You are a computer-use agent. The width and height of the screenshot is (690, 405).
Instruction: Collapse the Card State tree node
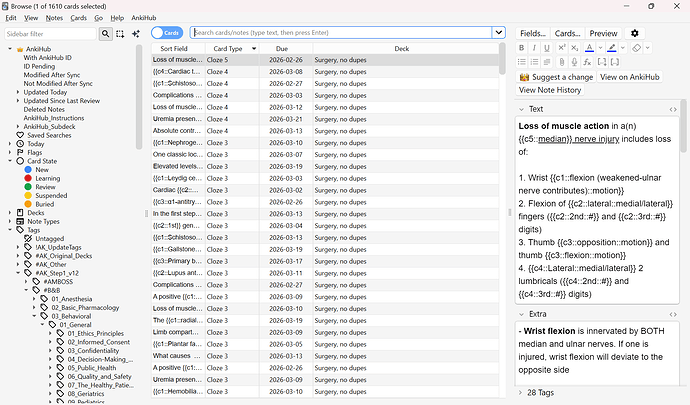[10, 161]
